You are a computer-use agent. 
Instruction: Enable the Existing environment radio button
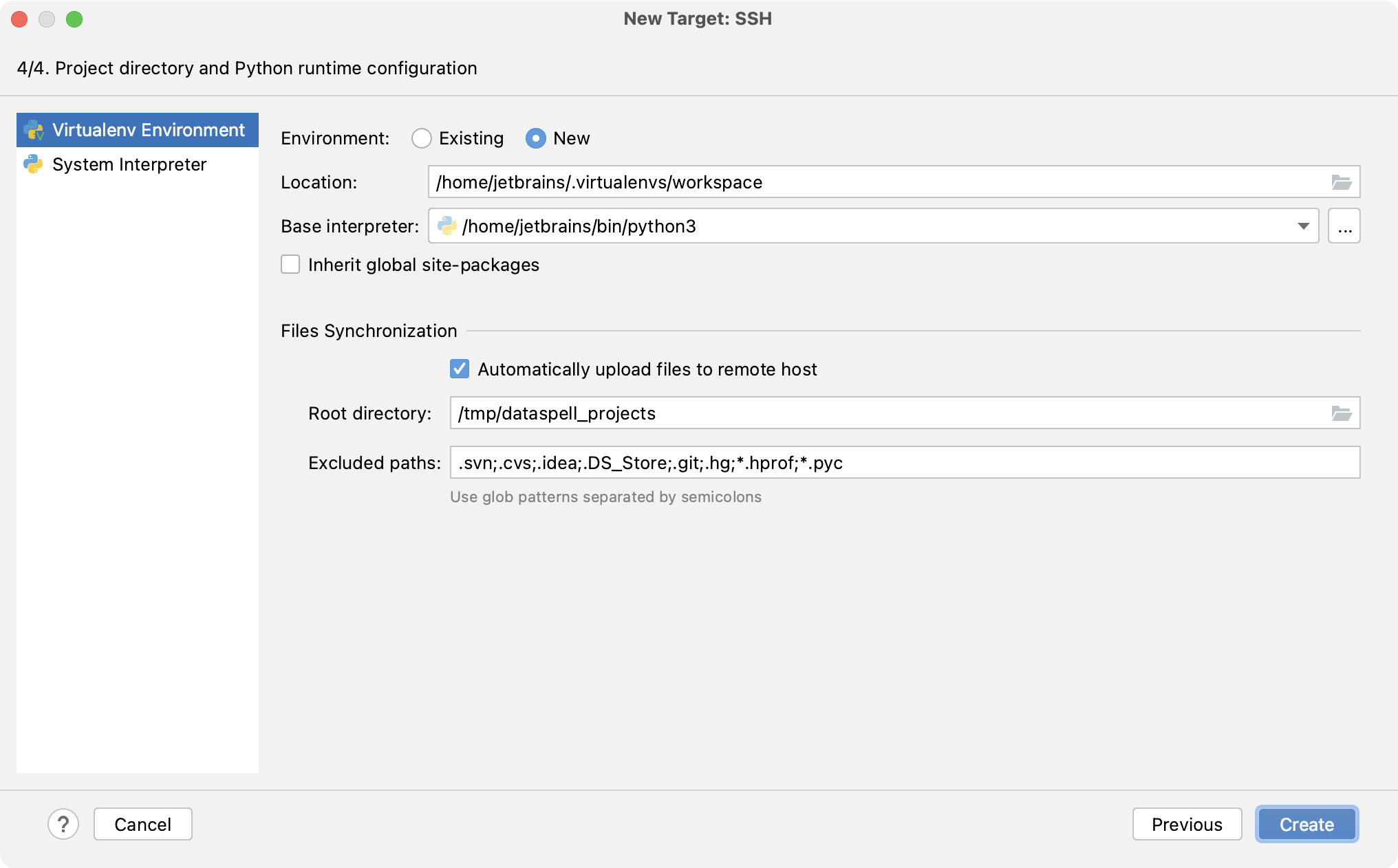(x=421, y=138)
